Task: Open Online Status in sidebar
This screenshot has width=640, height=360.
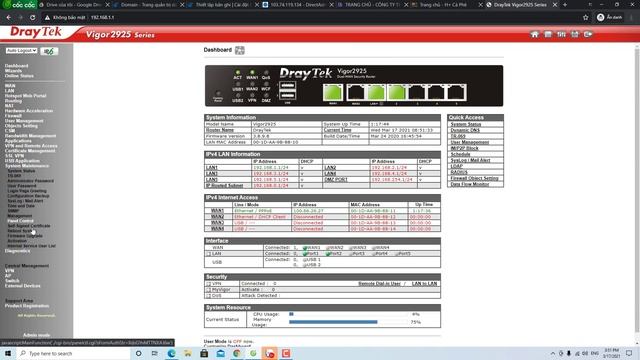Action: pos(19,76)
